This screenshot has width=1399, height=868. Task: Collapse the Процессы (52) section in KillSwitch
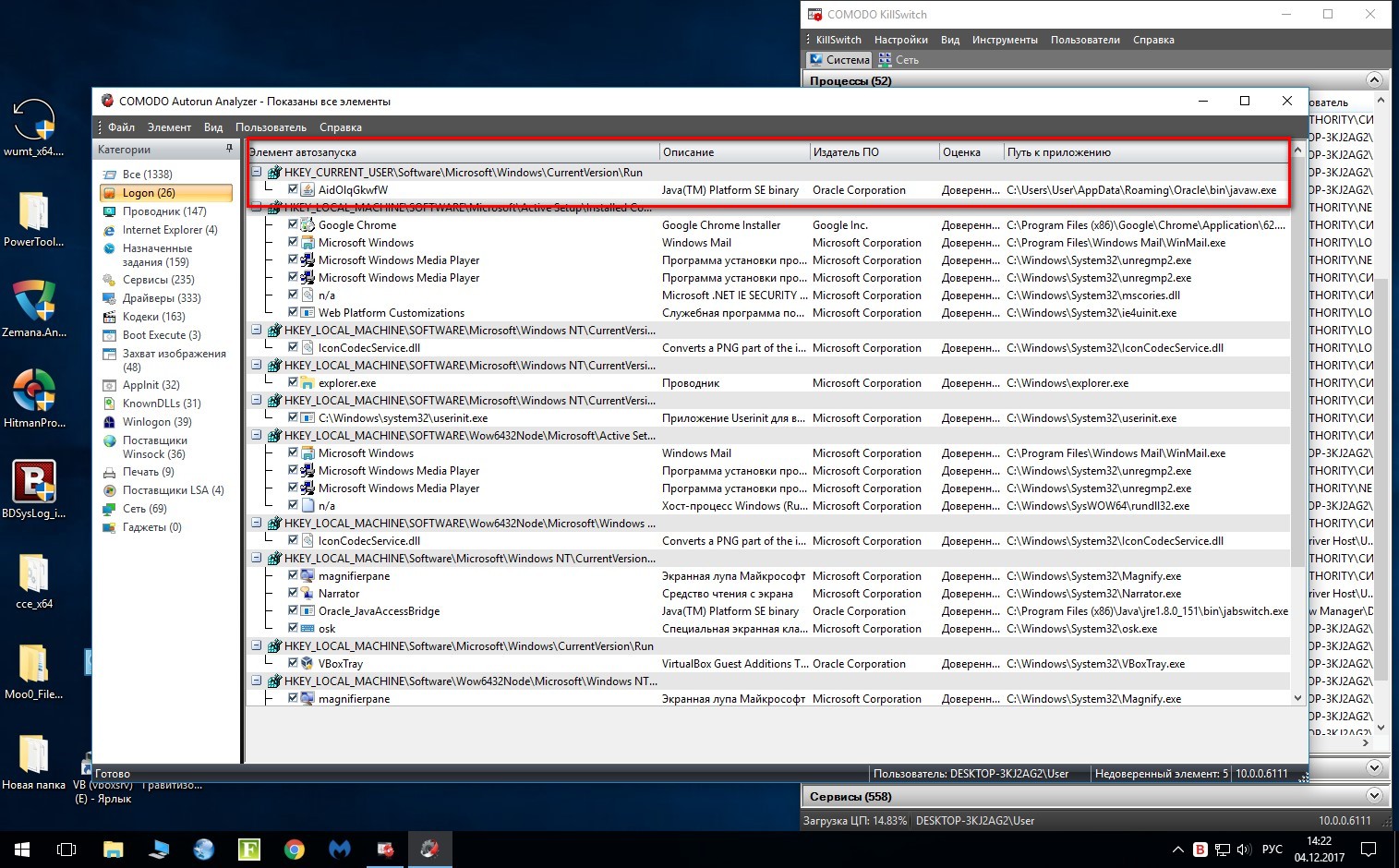[x=1374, y=80]
